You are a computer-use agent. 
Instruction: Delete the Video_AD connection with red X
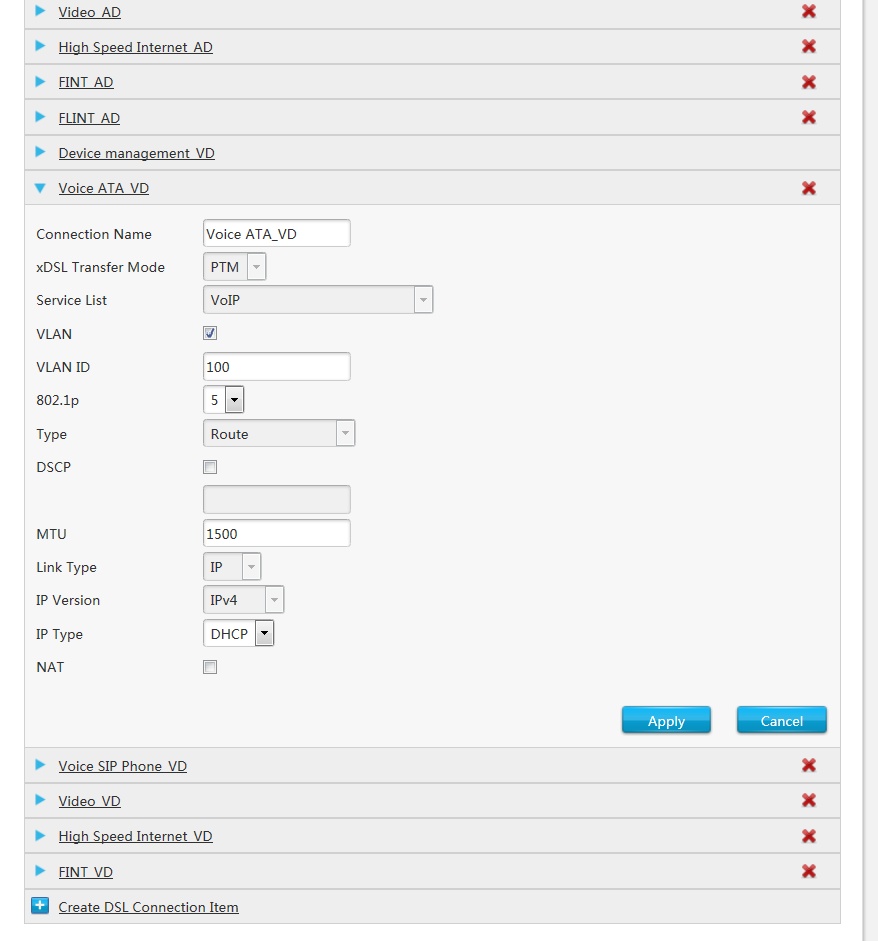click(808, 12)
